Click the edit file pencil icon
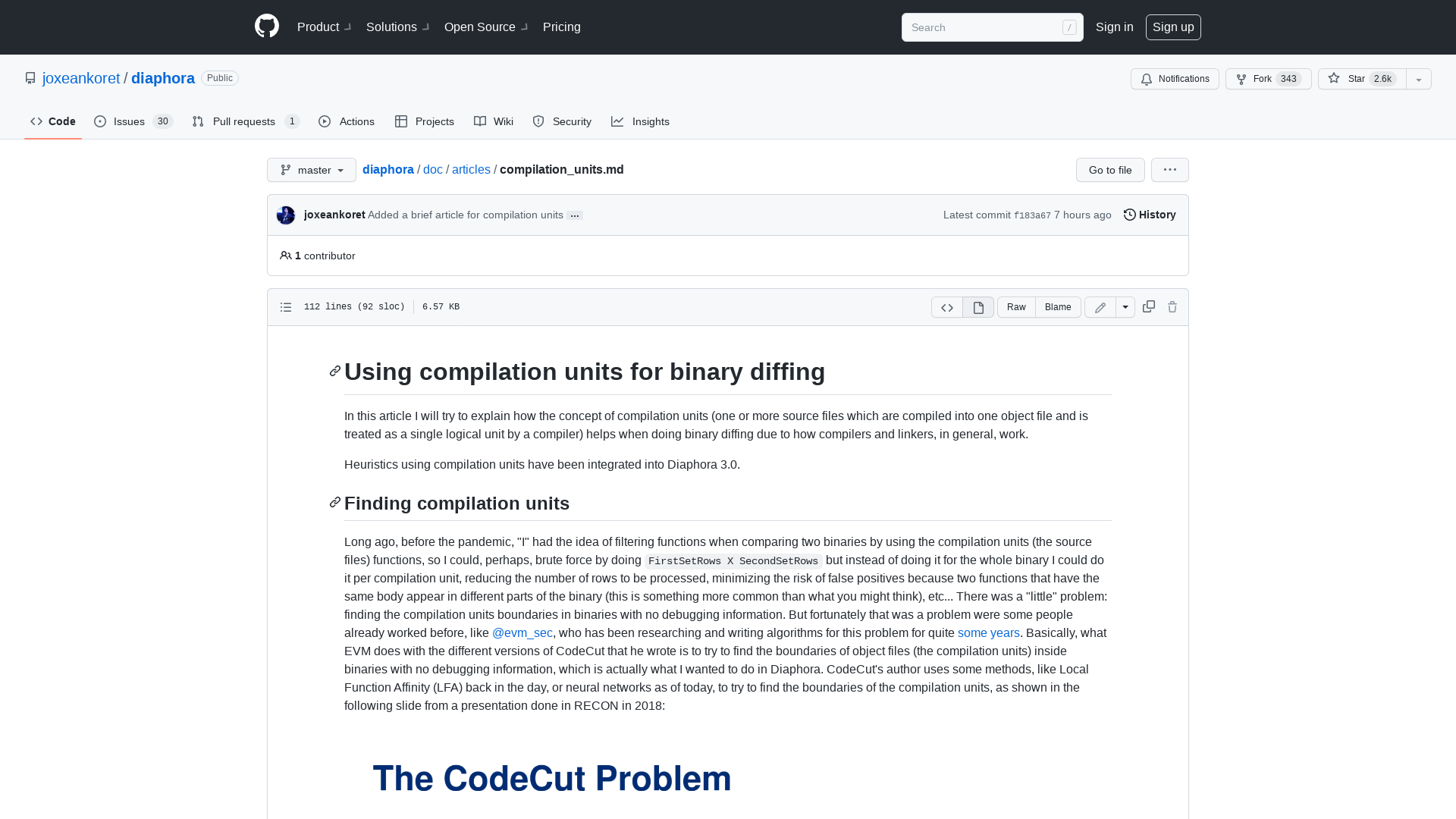The image size is (1456, 819). pos(1099,307)
